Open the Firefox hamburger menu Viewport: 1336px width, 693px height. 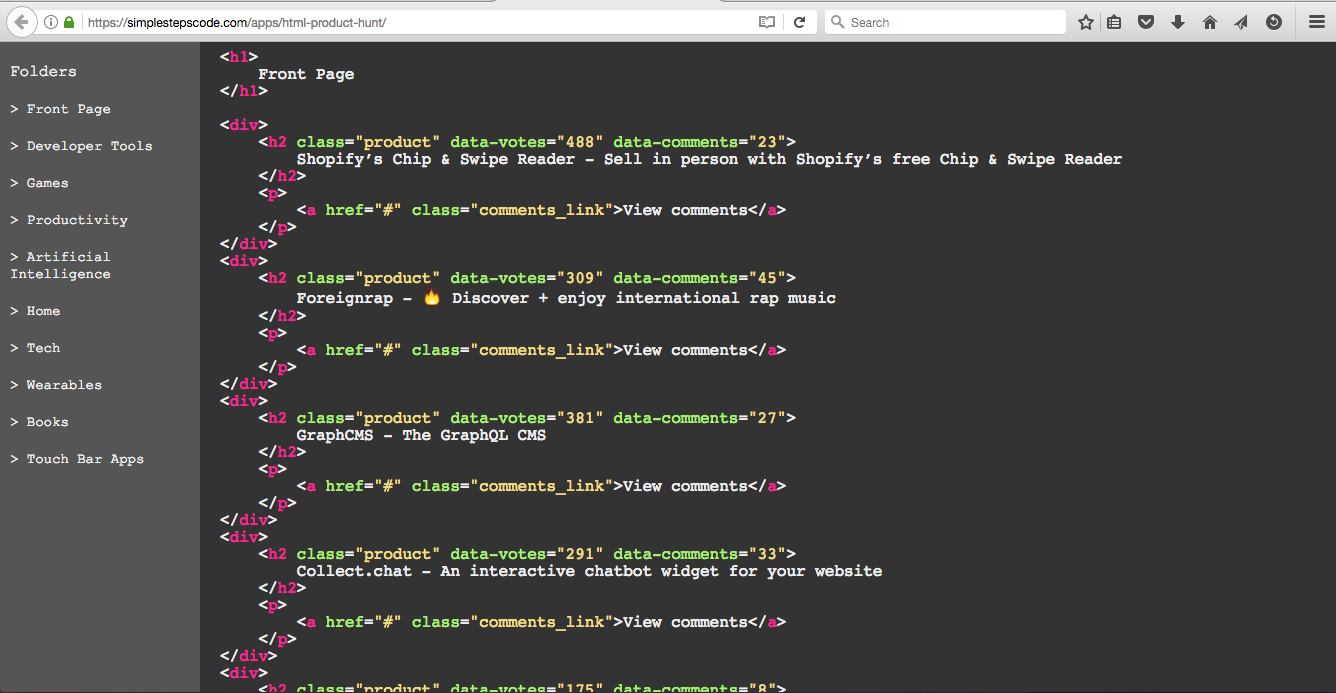click(1317, 21)
